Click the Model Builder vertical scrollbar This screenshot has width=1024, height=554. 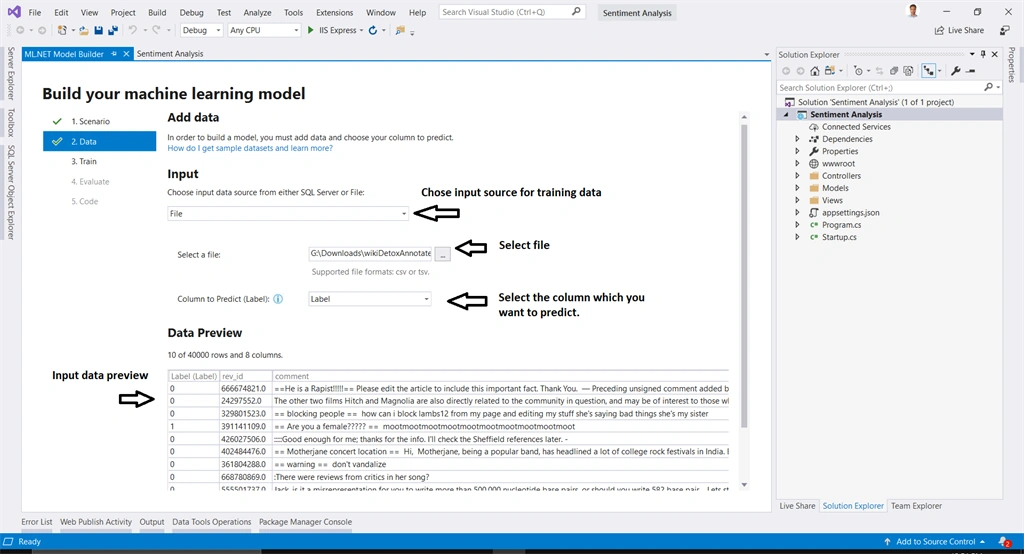(x=744, y=276)
